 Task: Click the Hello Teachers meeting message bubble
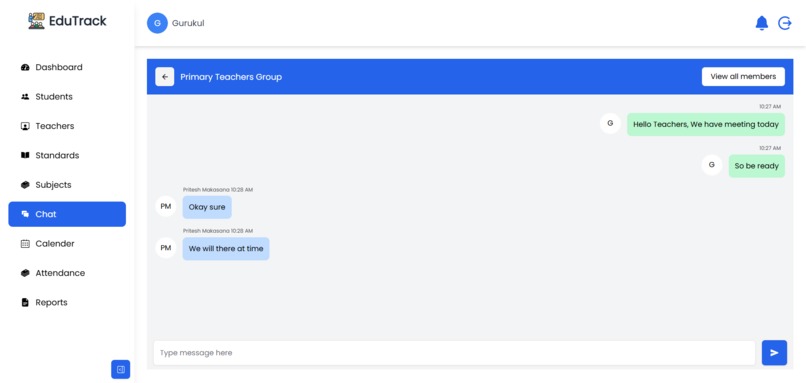click(x=706, y=124)
